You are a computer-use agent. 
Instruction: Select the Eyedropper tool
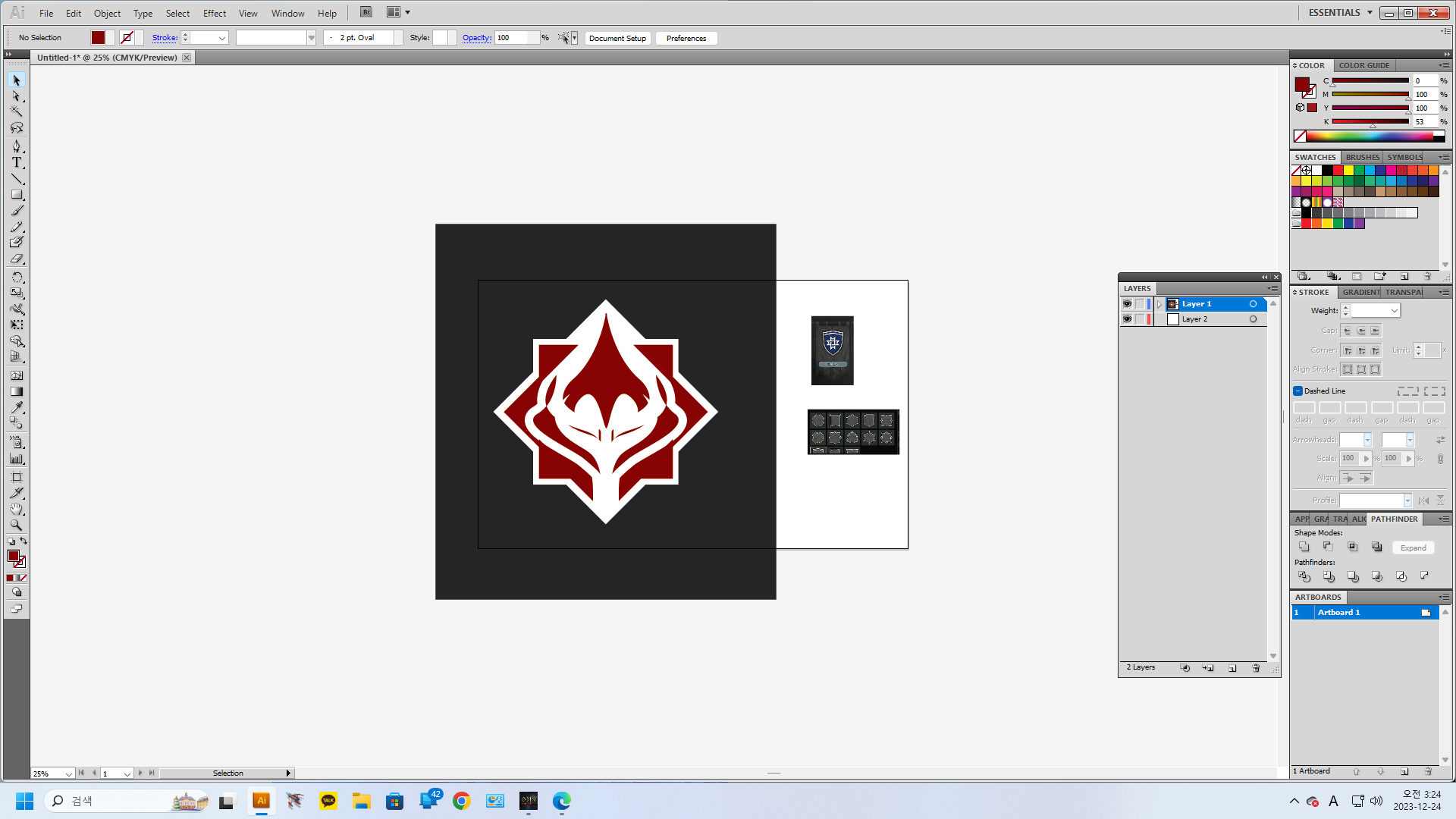17,408
